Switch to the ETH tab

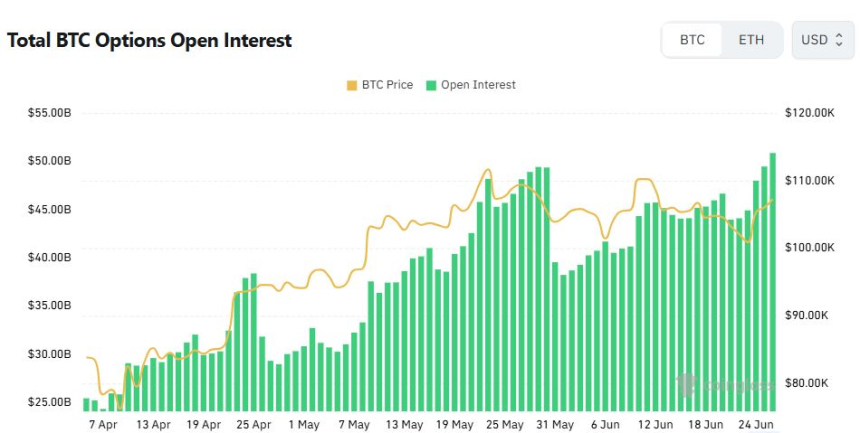tap(751, 40)
